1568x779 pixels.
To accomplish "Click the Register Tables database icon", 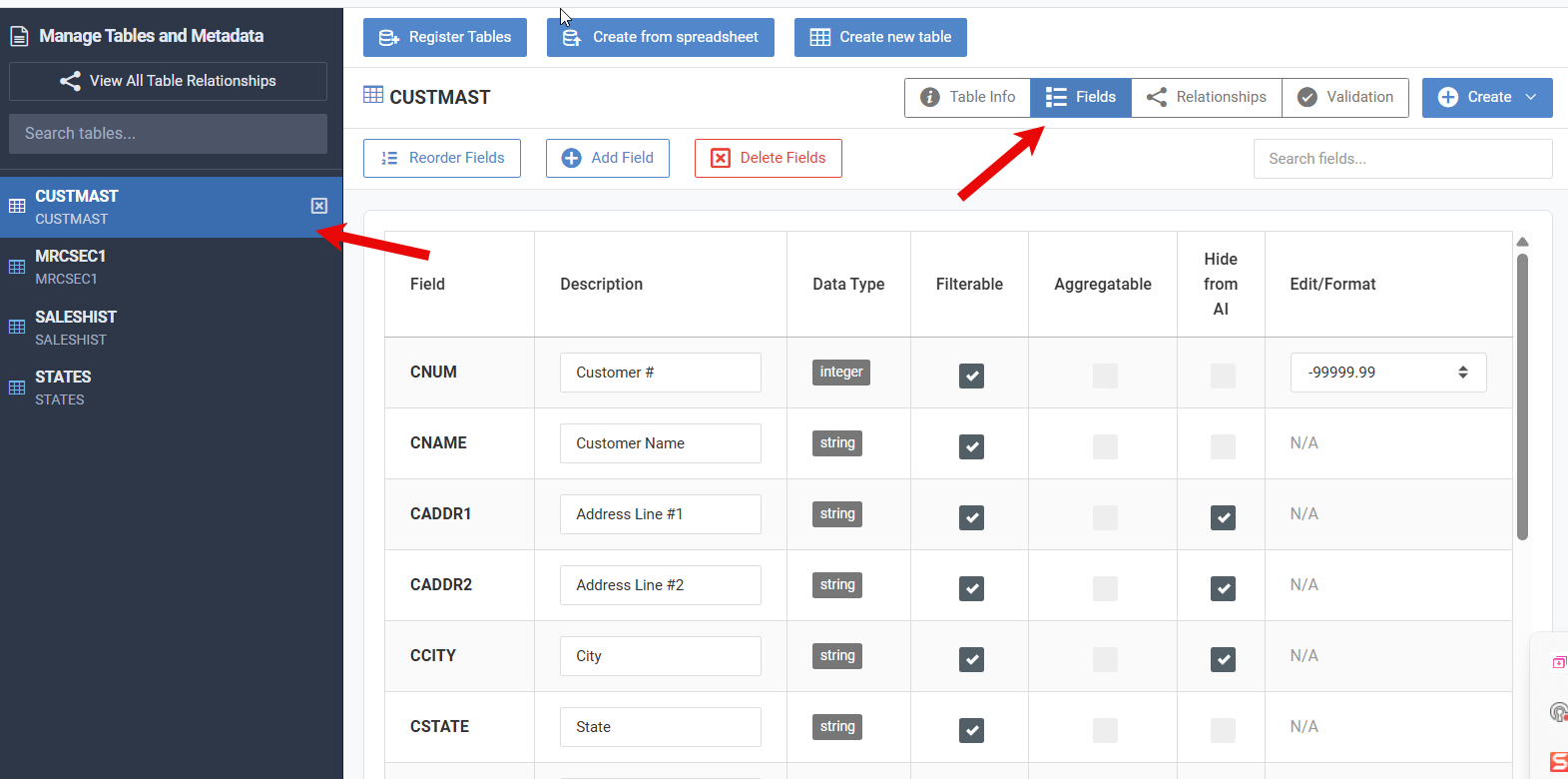I will click(389, 38).
